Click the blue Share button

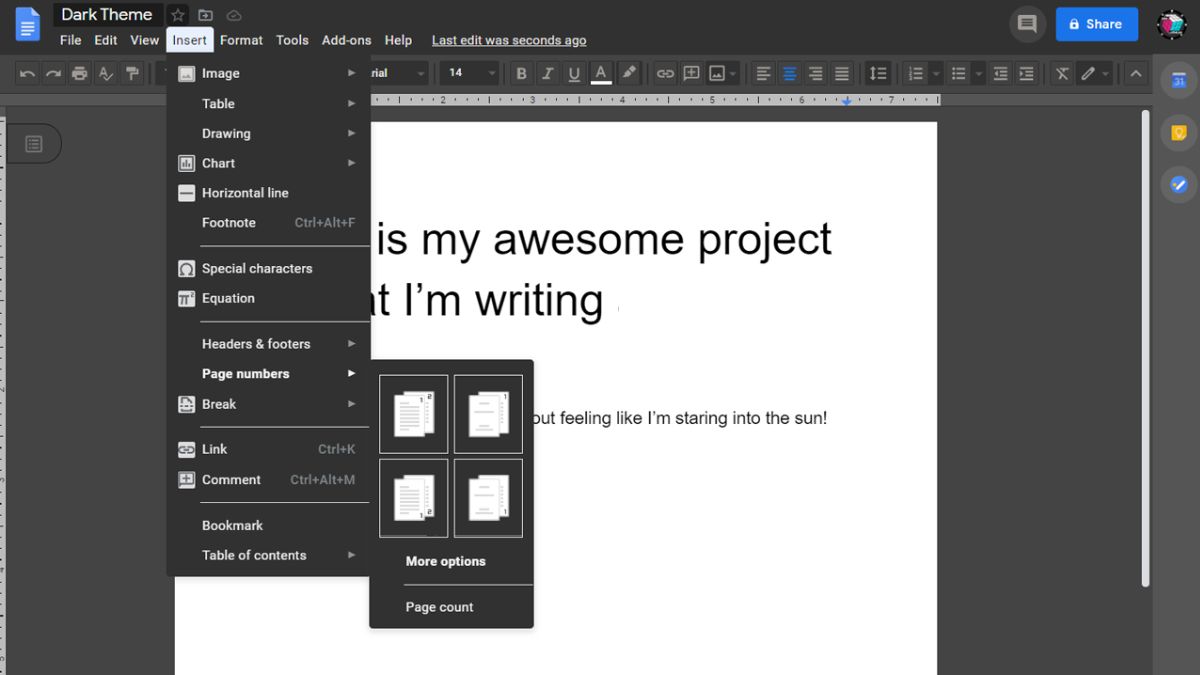[x=1096, y=24]
